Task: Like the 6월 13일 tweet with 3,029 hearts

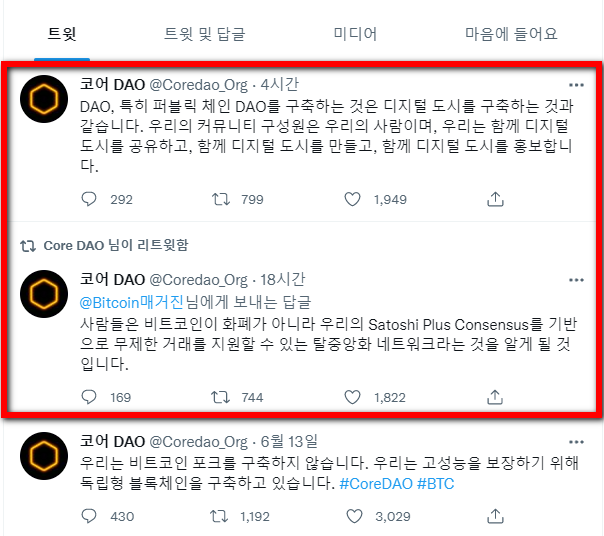Action: [x=354, y=516]
